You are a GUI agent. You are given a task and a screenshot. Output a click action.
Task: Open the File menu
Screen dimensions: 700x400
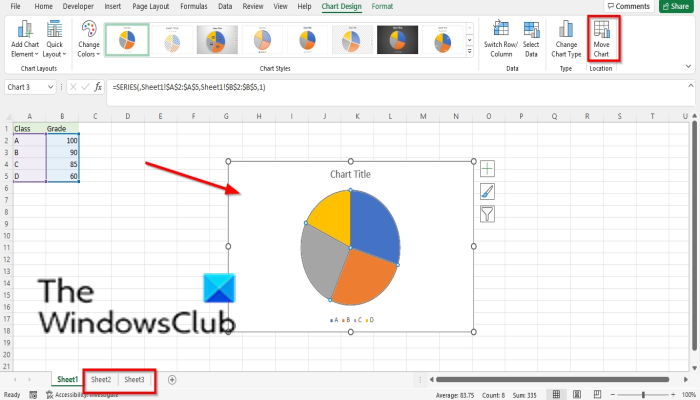(x=15, y=6)
